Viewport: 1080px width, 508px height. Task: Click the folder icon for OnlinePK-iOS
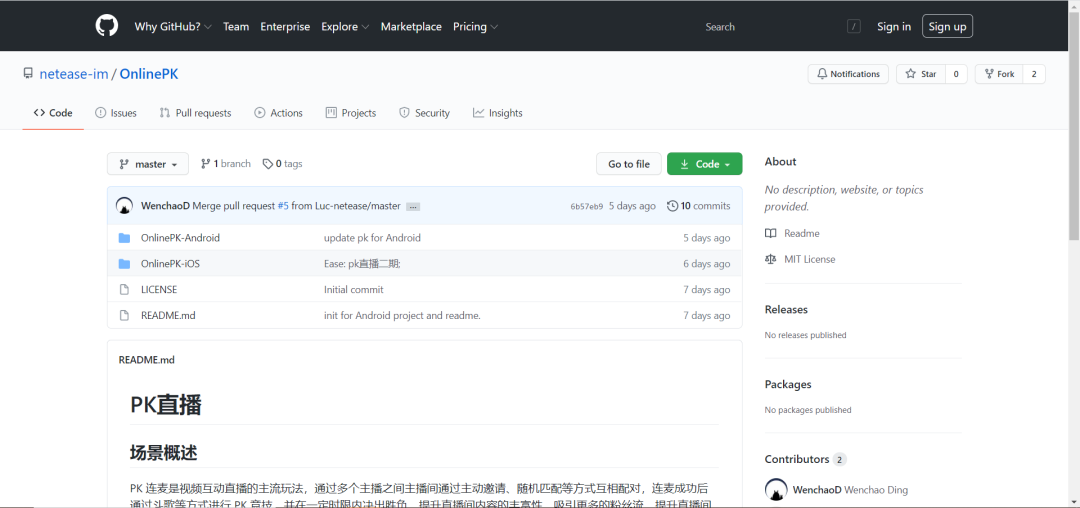point(124,264)
